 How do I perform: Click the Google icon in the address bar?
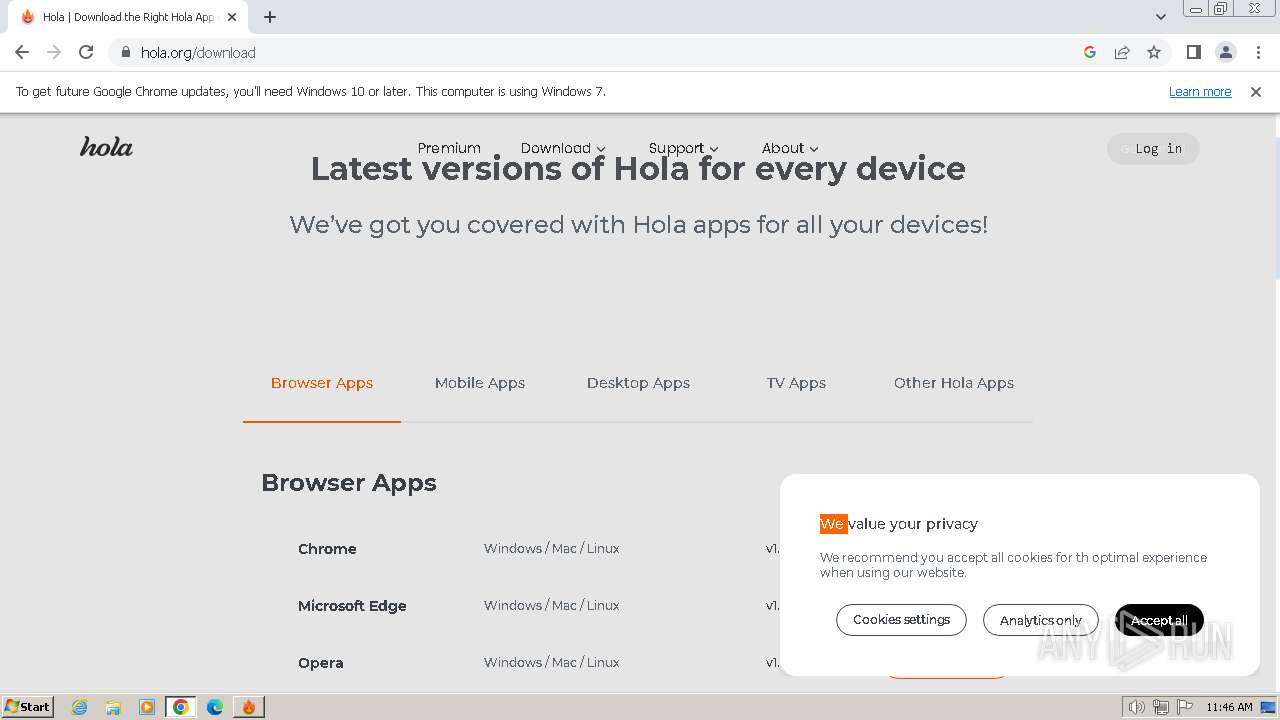tap(1090, 52)
